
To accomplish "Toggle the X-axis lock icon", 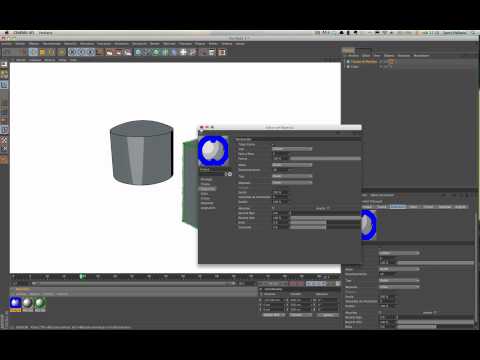I will [72, 52].
